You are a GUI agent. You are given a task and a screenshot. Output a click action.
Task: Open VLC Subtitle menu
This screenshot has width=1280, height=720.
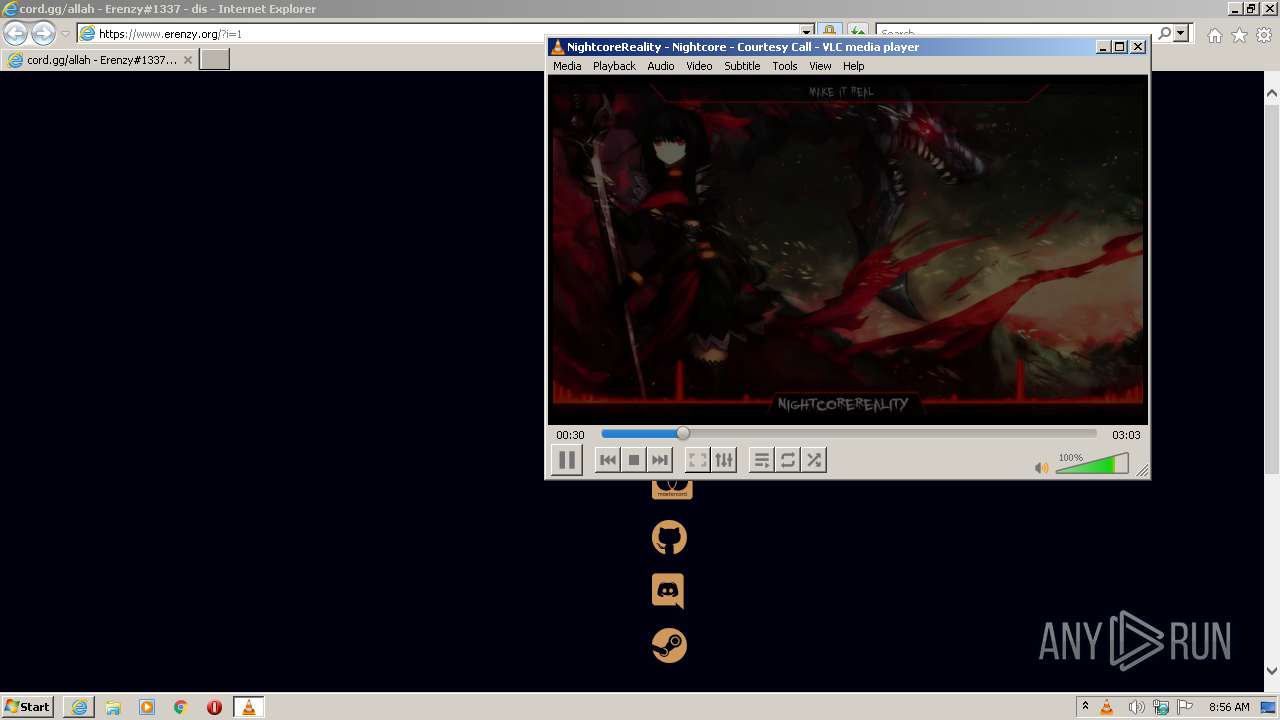pos(742,66)
